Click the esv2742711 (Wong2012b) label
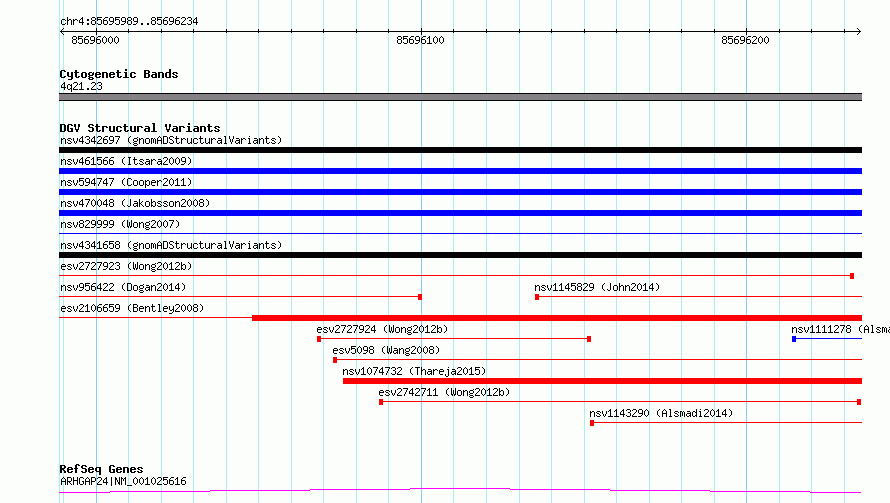The width and height of the screenshot is (890, 503). (444, 392)
